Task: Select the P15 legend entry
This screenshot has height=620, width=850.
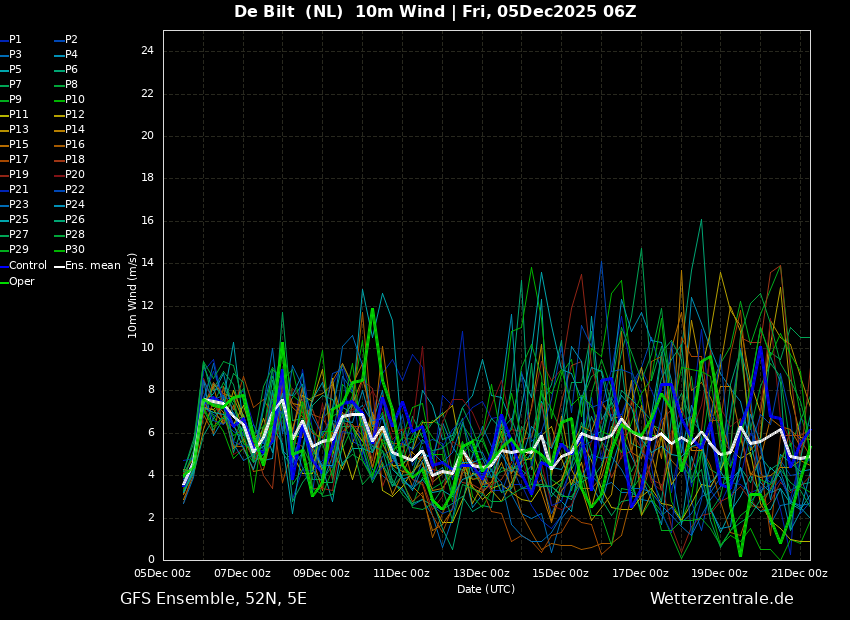Action: click(14, 144)
